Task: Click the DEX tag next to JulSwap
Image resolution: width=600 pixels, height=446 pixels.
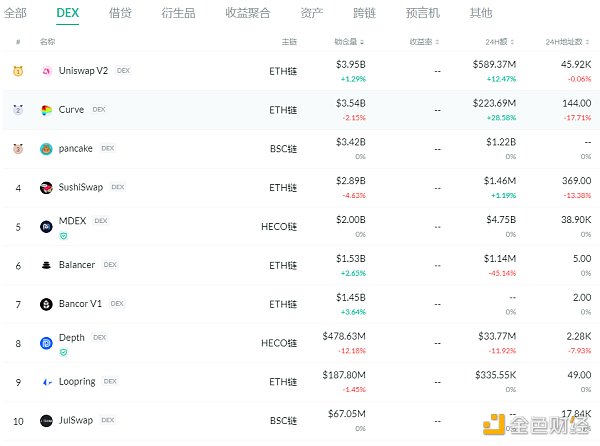Action: (108, 420)
